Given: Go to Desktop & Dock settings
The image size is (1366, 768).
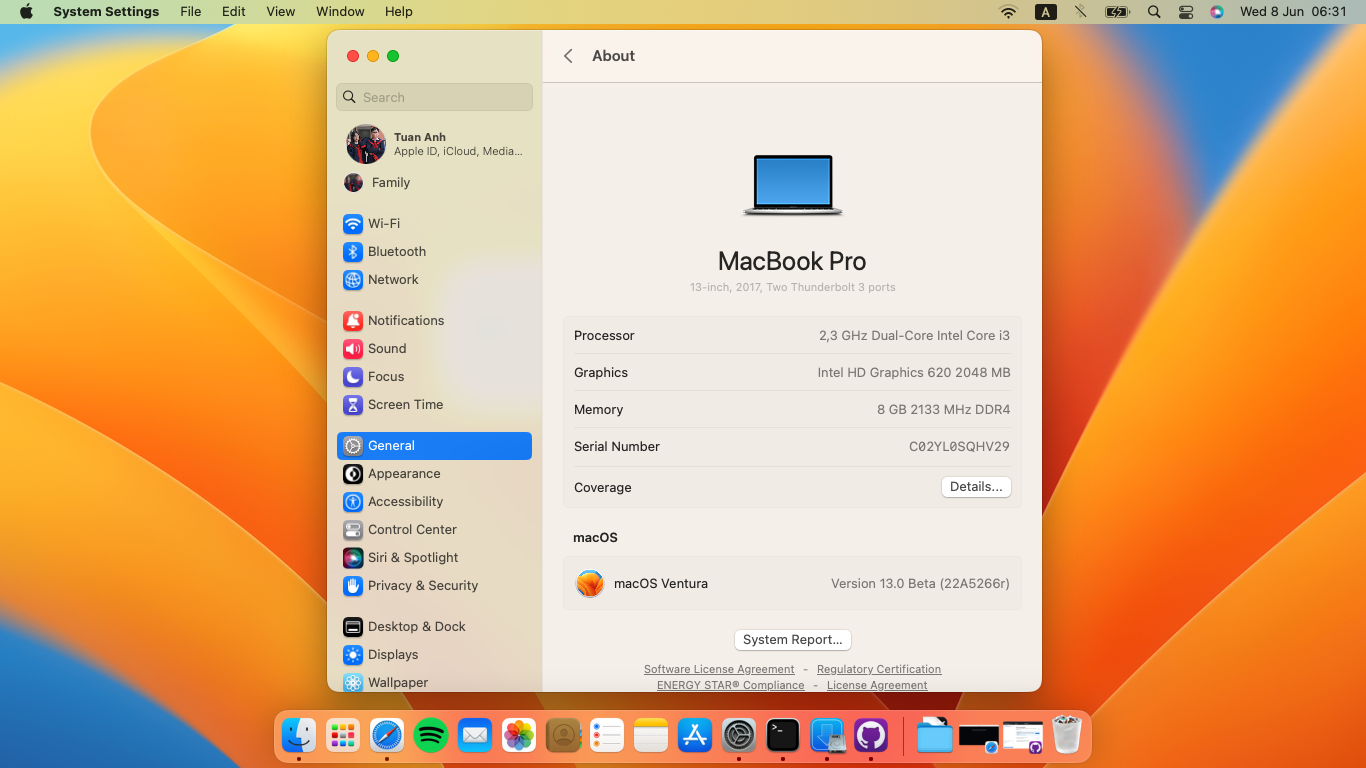Looking at the screenshot, I should [x=434, y=627].
